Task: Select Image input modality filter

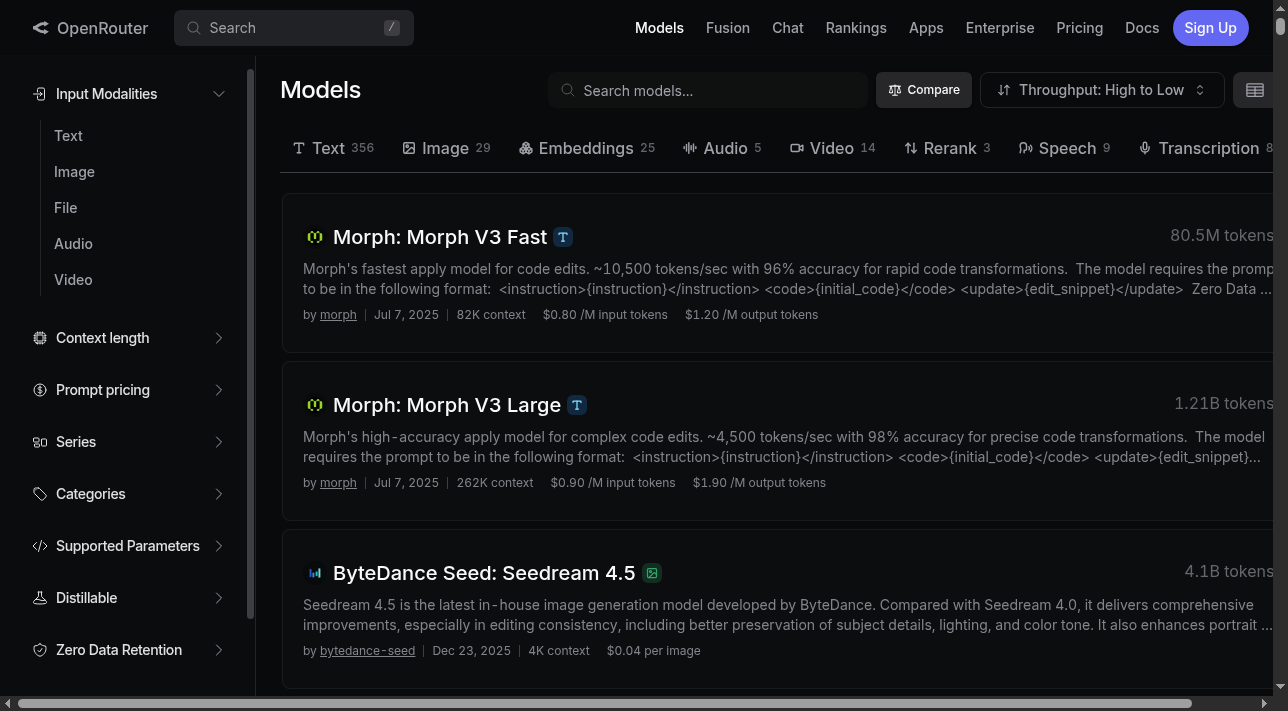Action: [74, 172]
